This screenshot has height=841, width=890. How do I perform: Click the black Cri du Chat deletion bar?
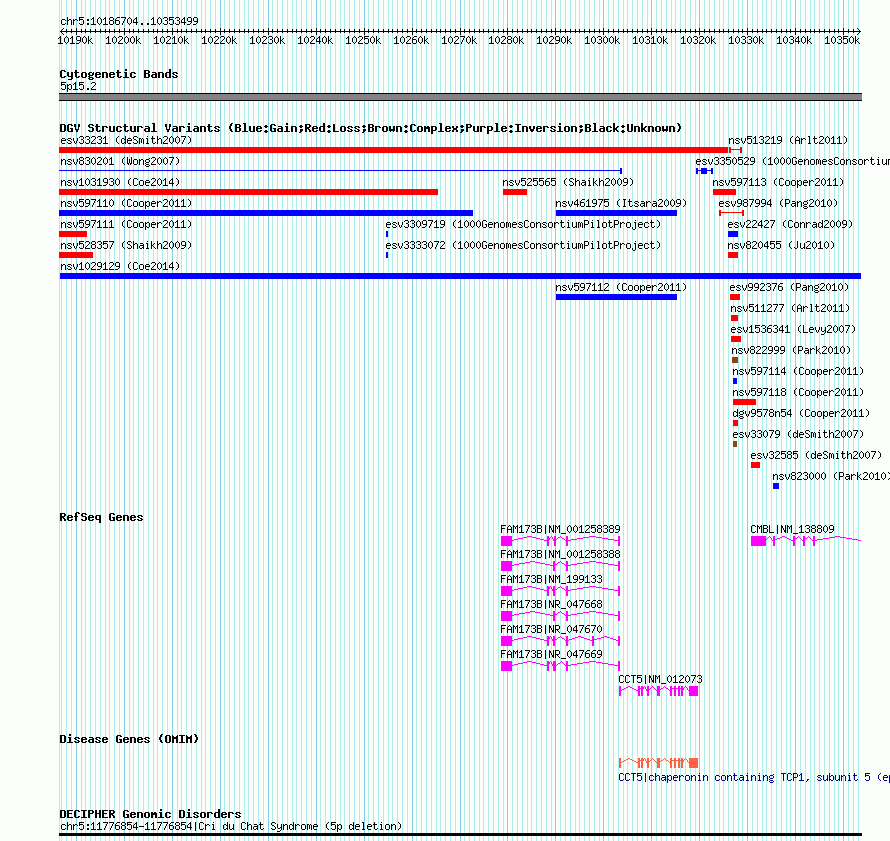point(460,834)
